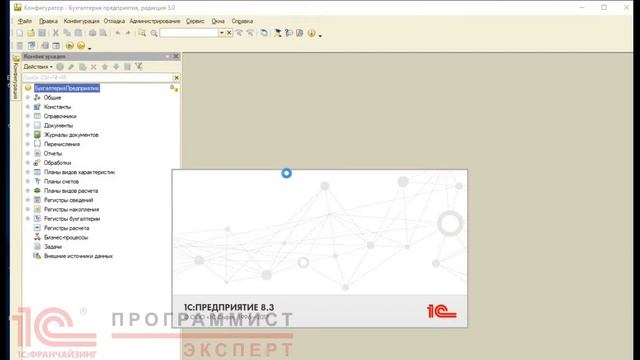Expand the Журналы документов node
Screen dimensions: 640x360
click(28, 135)
